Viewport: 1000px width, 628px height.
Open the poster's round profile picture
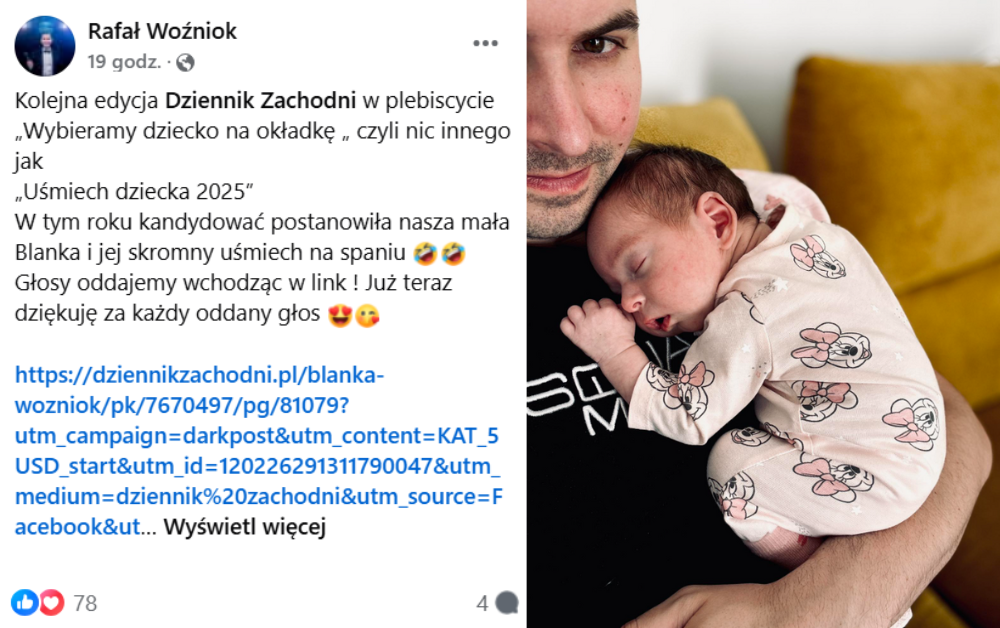click(45, 47)
